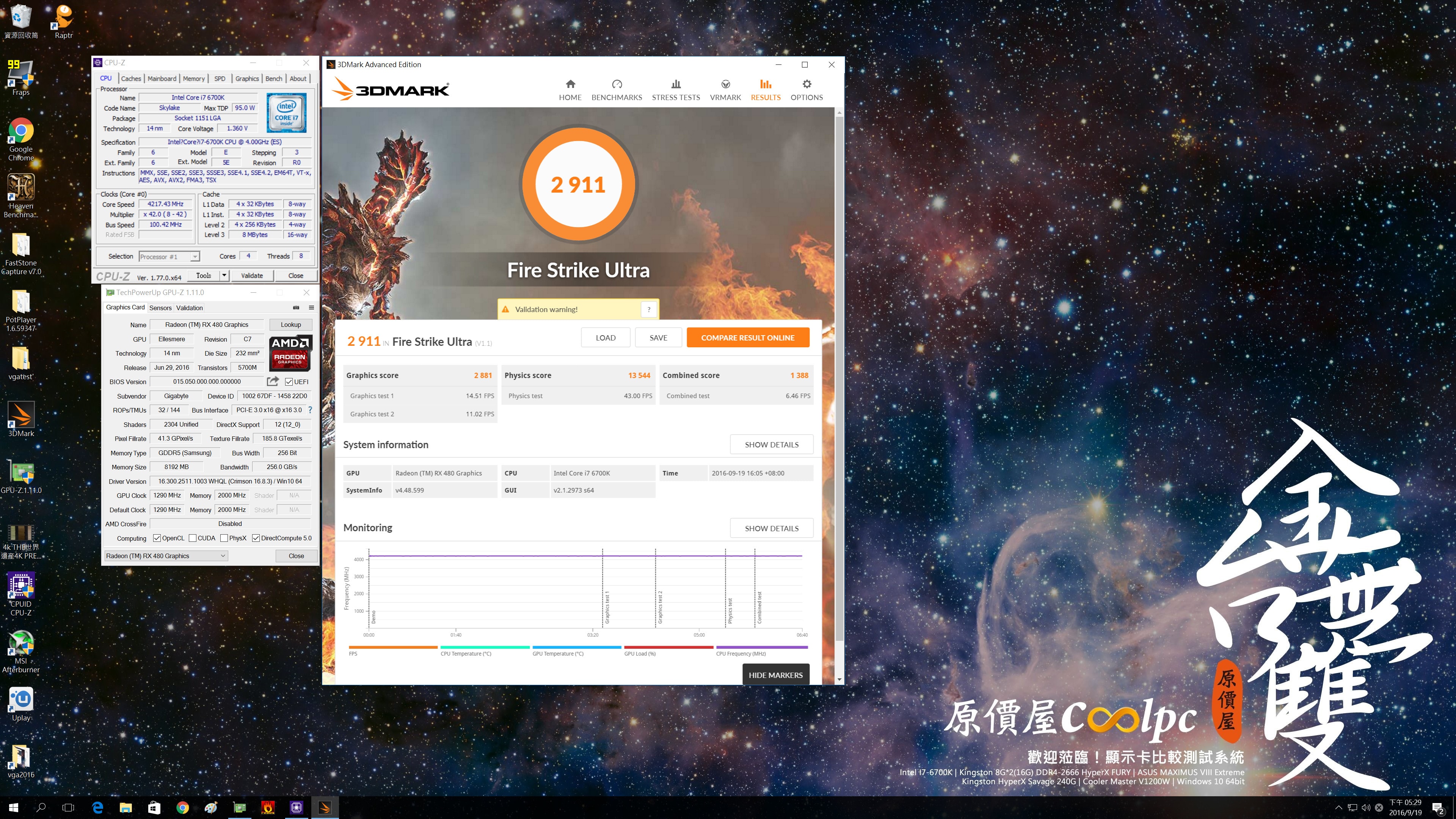Click COMPARE RESULT ONLINE
Image resolution: width=1456 pixels, height=819 pixels.
click(748, 337)
